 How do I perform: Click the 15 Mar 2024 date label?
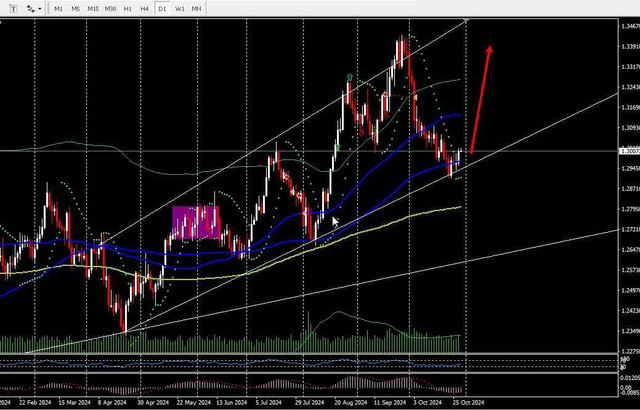click(x=75, y=402)
